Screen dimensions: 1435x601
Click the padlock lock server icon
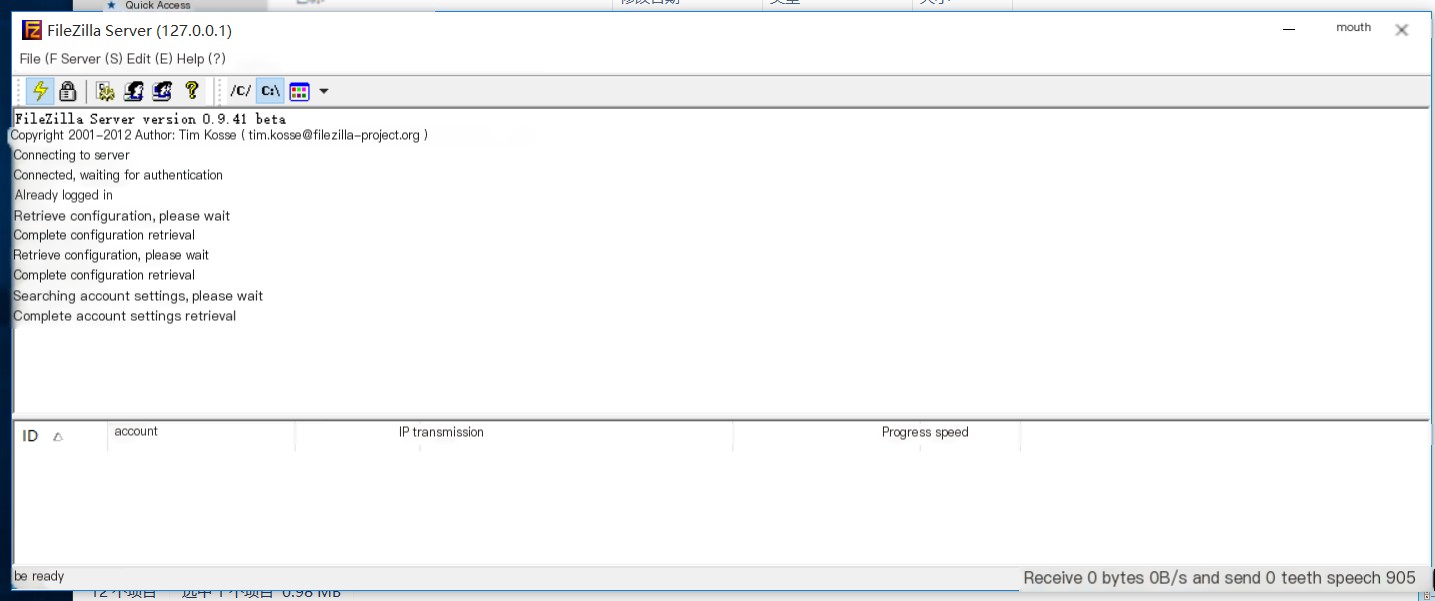pos(68,91)
